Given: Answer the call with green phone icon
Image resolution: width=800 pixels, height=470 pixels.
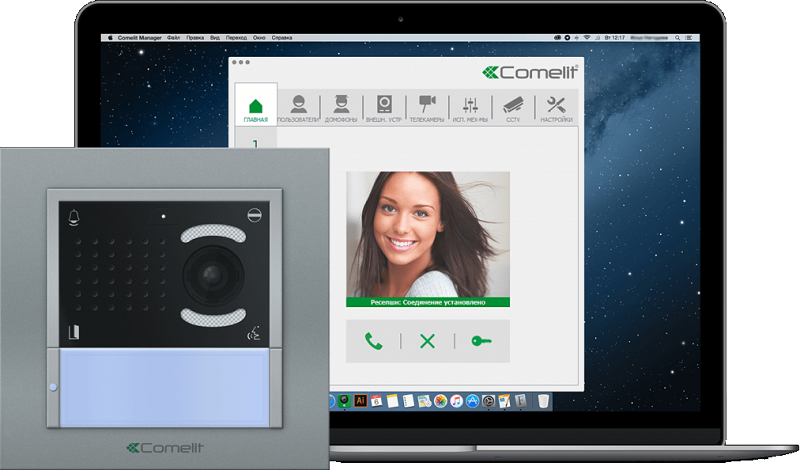Looking at the screenshot, I should click(x=373, y=341).
